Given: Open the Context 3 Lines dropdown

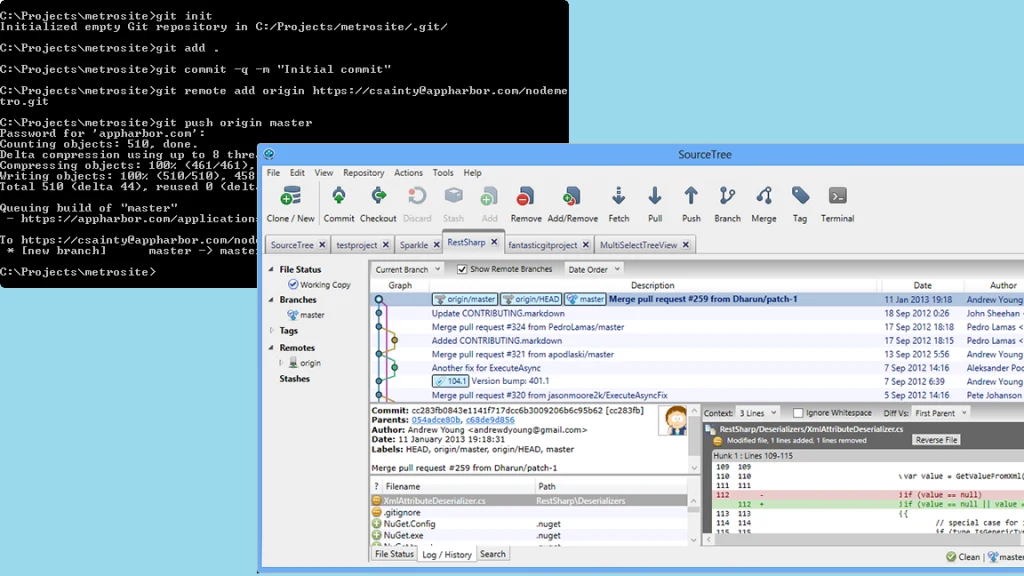Looking at the screenshot, I should [757, 413].
